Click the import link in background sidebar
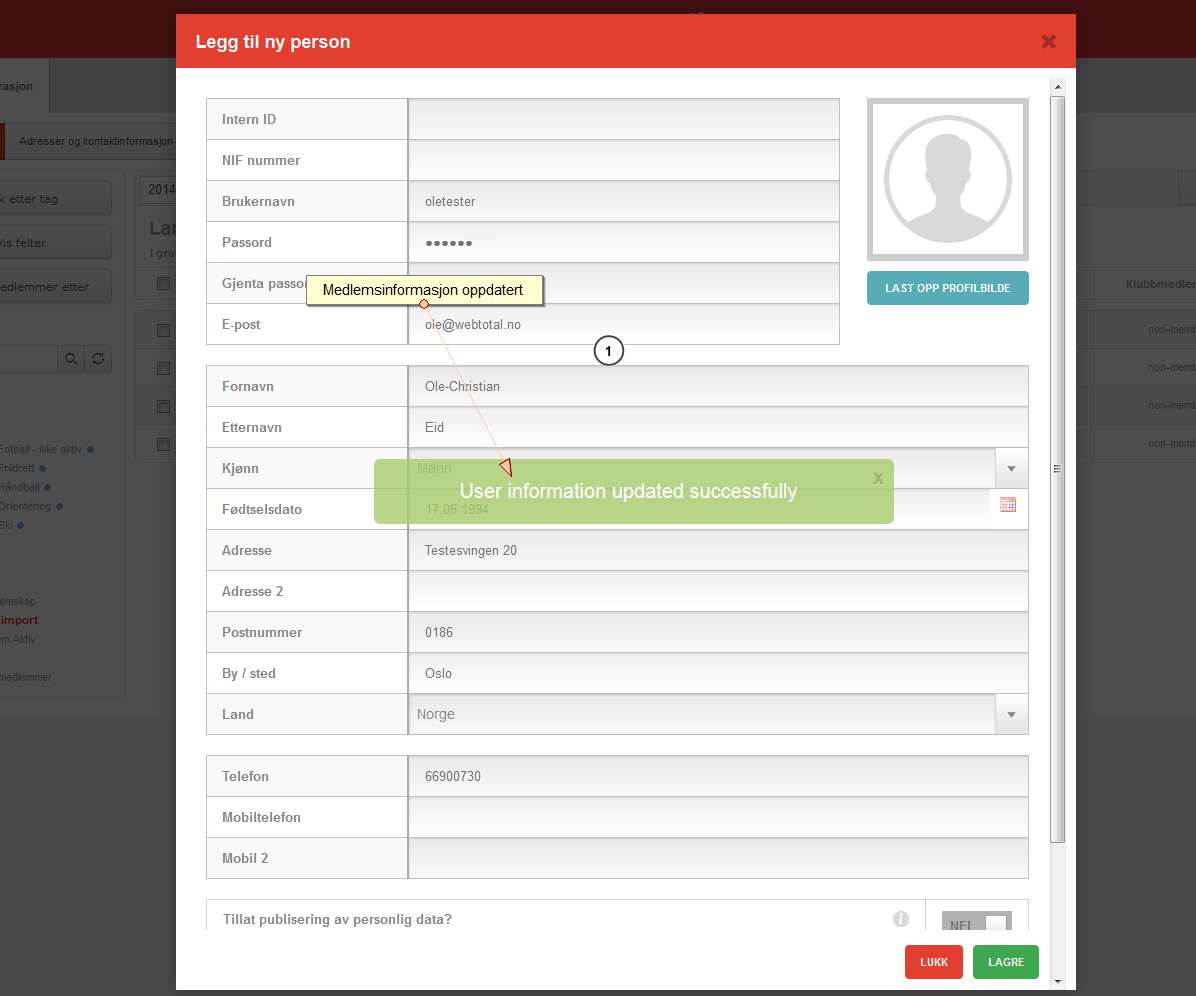The image size is (1196, 996). (19, 620)
